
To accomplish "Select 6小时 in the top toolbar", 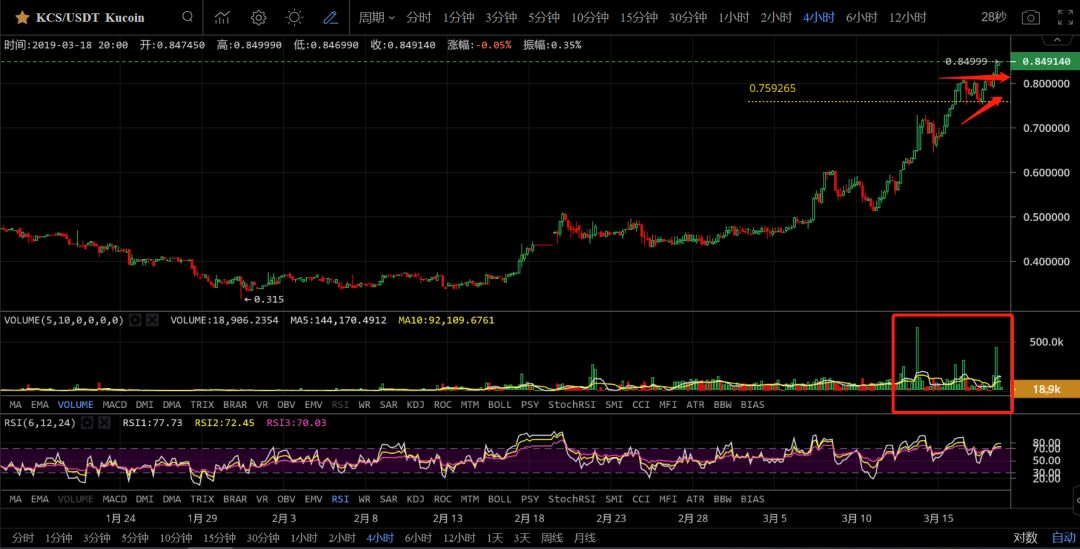I will tap(862, 17).
